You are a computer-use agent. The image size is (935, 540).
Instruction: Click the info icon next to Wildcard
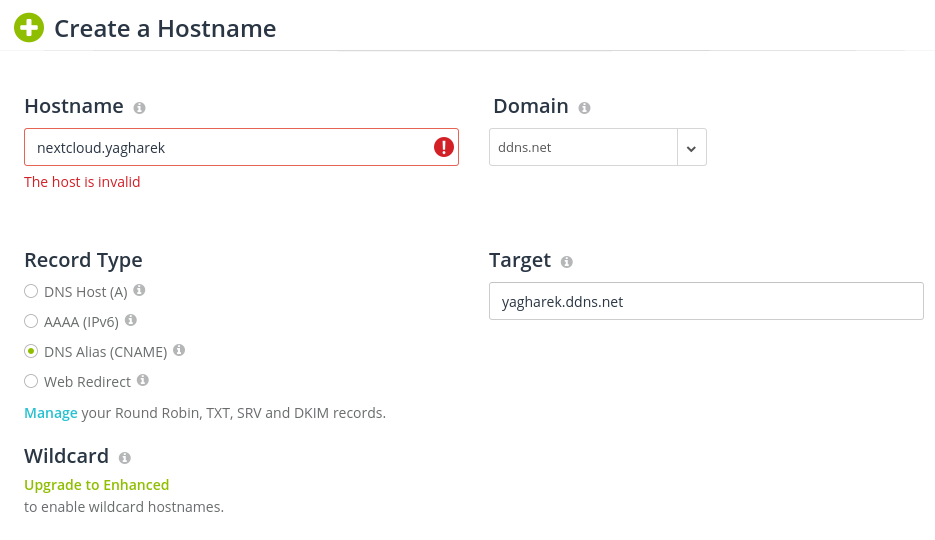point(125,458)
